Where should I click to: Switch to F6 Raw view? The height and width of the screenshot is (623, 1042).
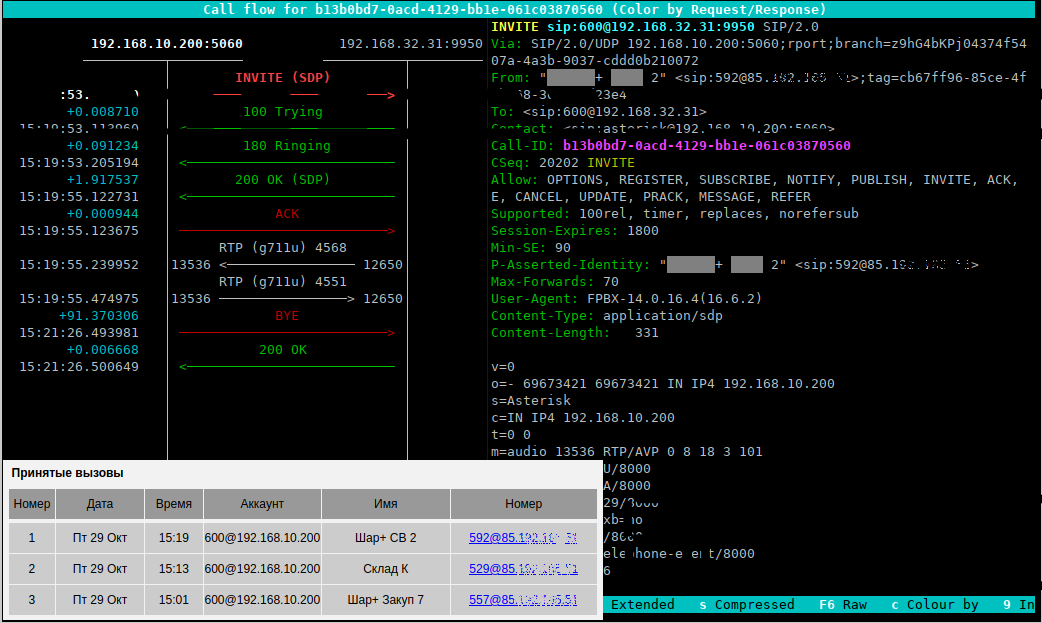coord(842,605)
